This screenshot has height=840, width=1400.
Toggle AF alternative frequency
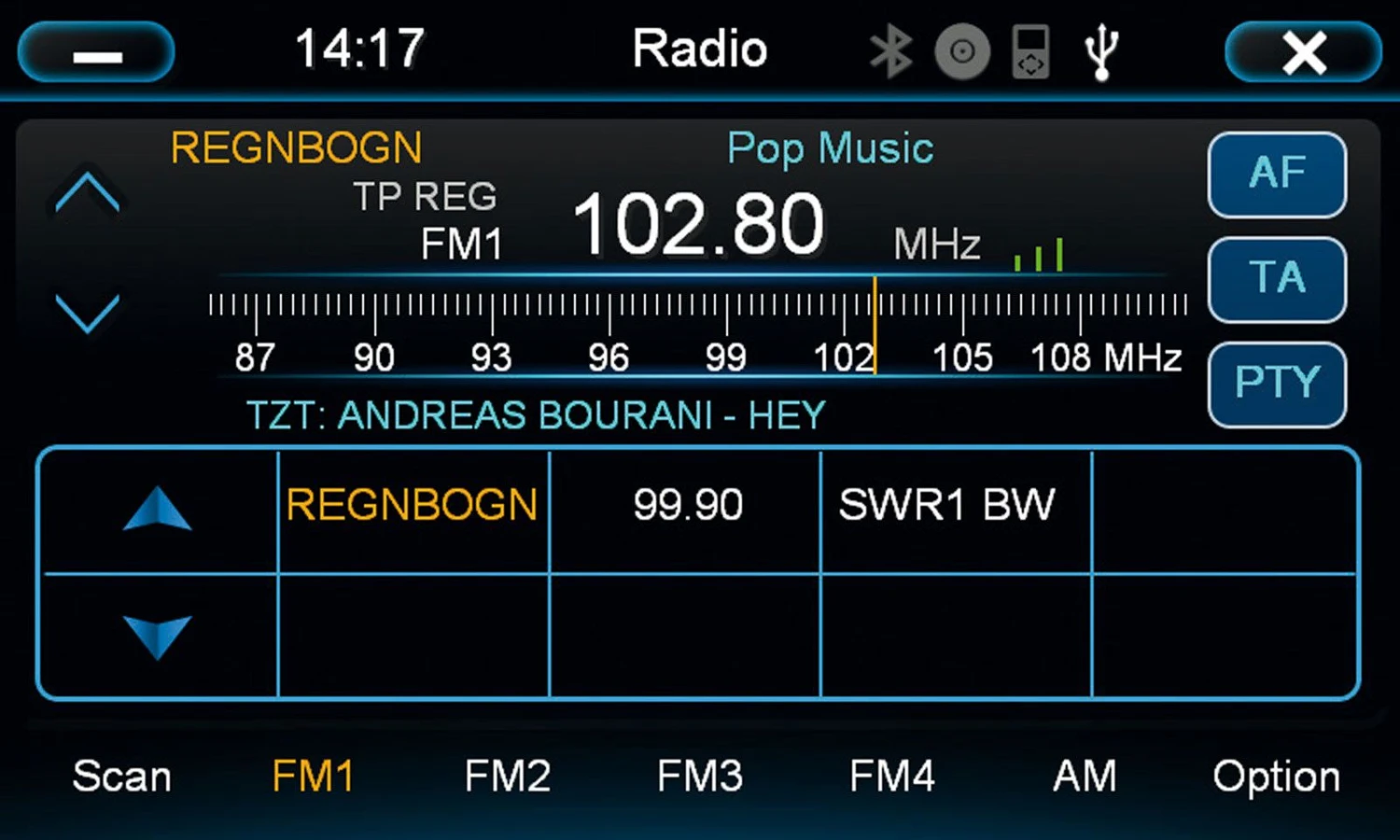[1277, 175]
